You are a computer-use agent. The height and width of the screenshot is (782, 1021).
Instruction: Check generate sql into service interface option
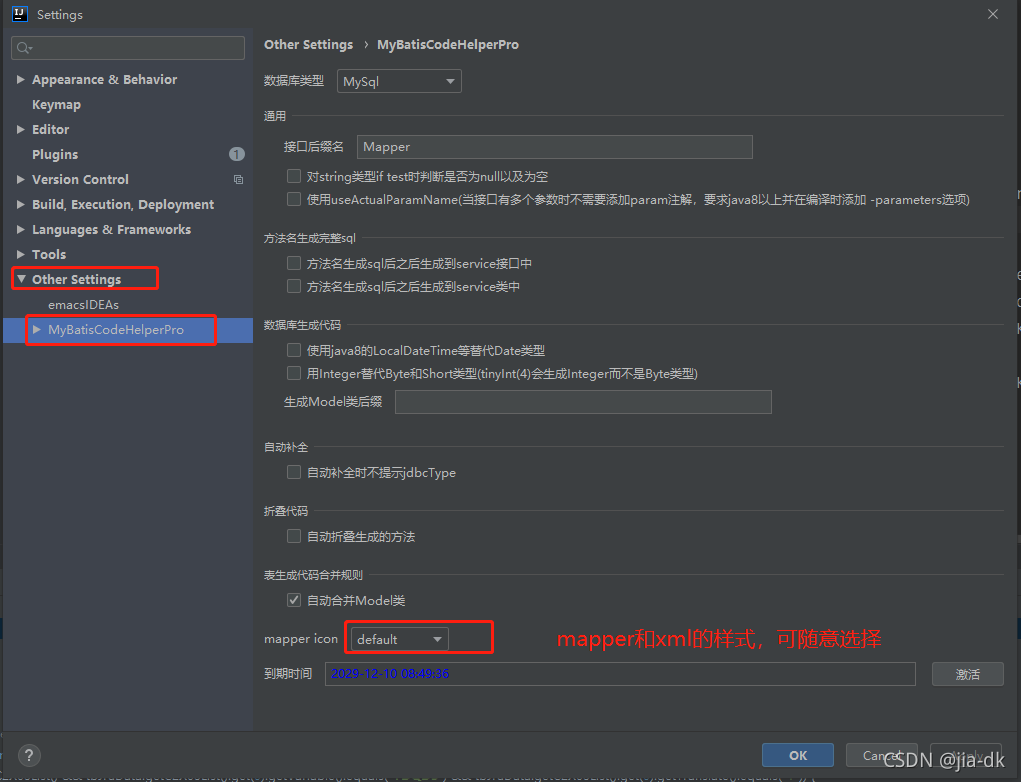(294, 263)
